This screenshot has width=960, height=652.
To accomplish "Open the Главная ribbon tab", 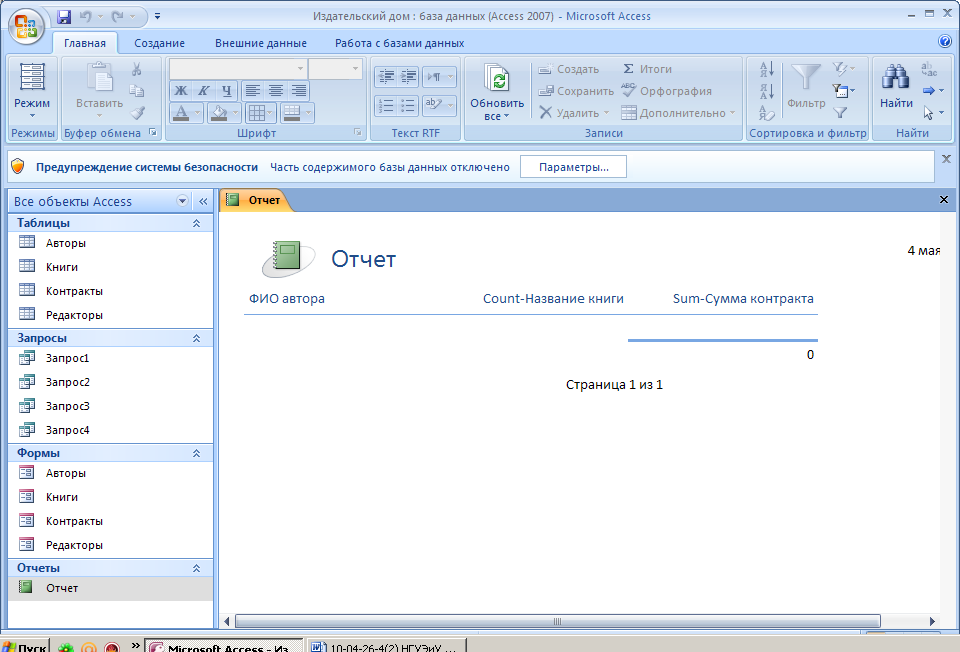I will click(x=84, y=43).
